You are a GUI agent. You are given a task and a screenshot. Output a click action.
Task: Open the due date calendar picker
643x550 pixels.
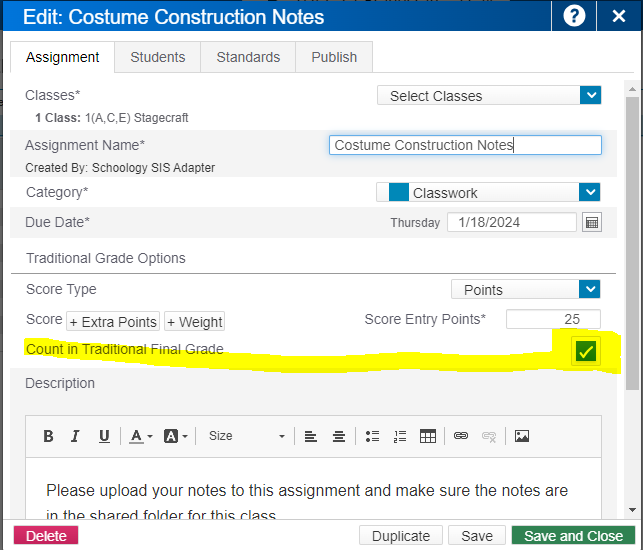click(592, 223)
